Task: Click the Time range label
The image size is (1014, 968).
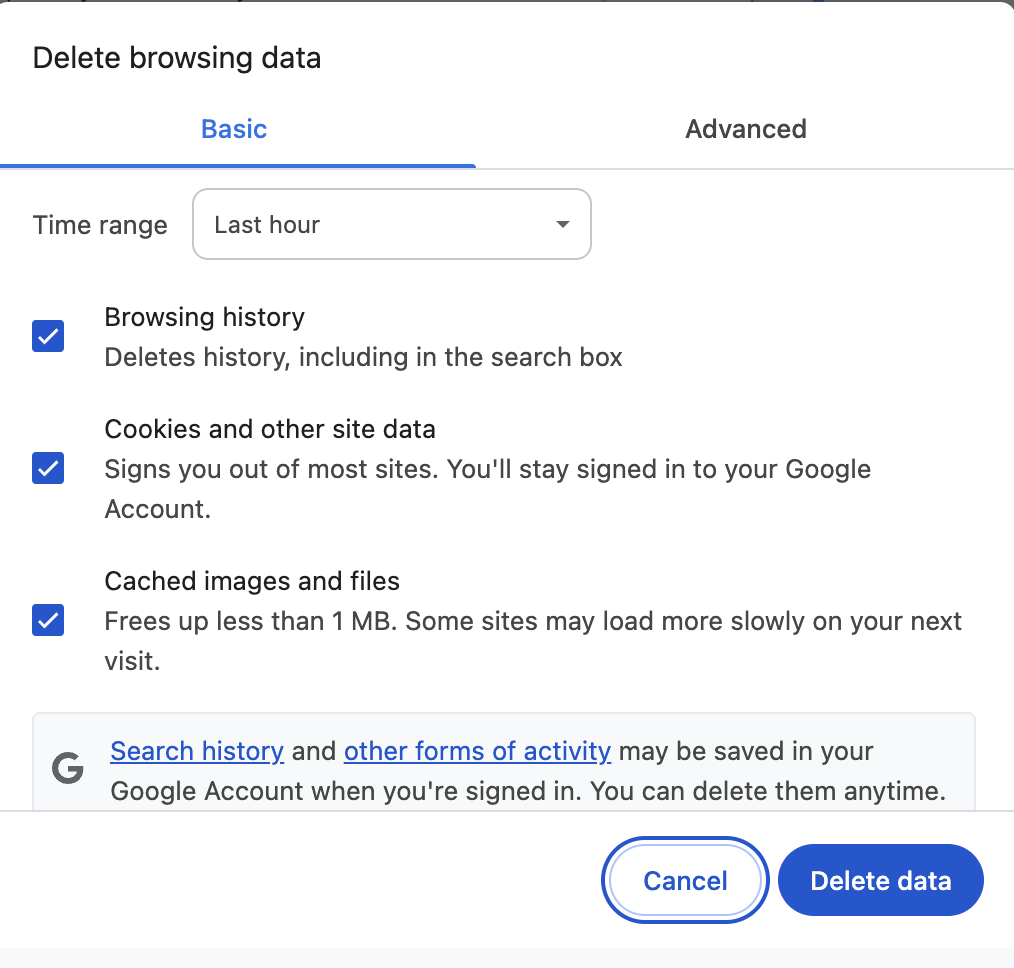Action: (100, 225)
